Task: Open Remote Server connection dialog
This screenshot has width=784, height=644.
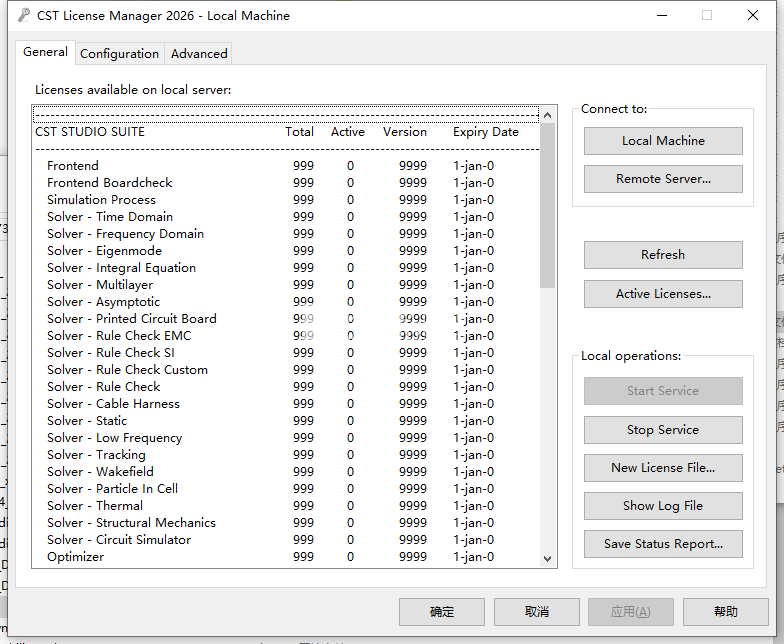Action: [663, 179]
